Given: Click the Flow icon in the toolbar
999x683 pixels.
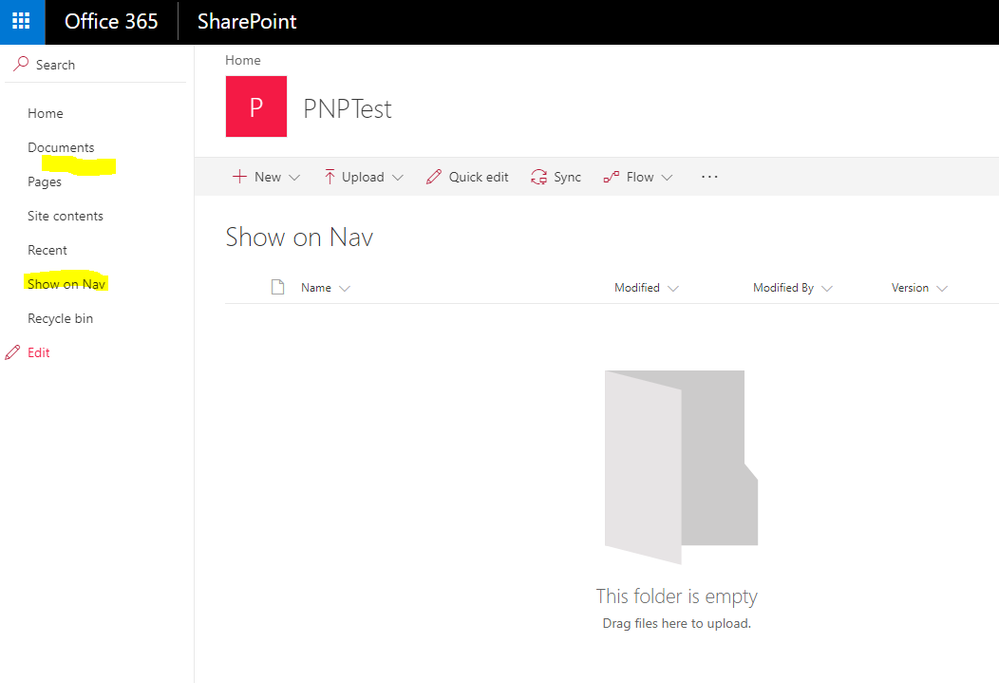Looking at the screenshot, I should [611, 177].
